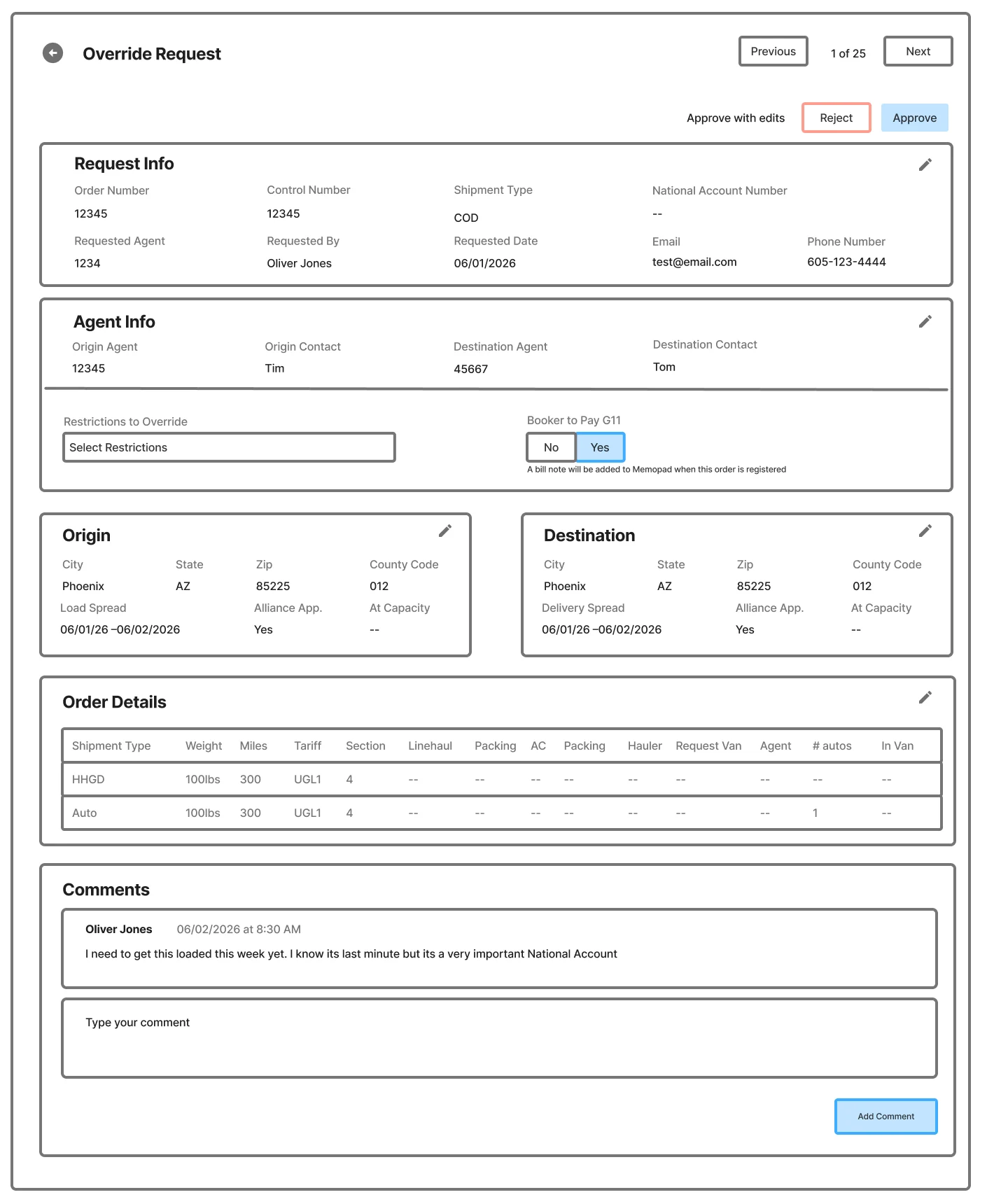Click the Tariff column header

(307, 745)
